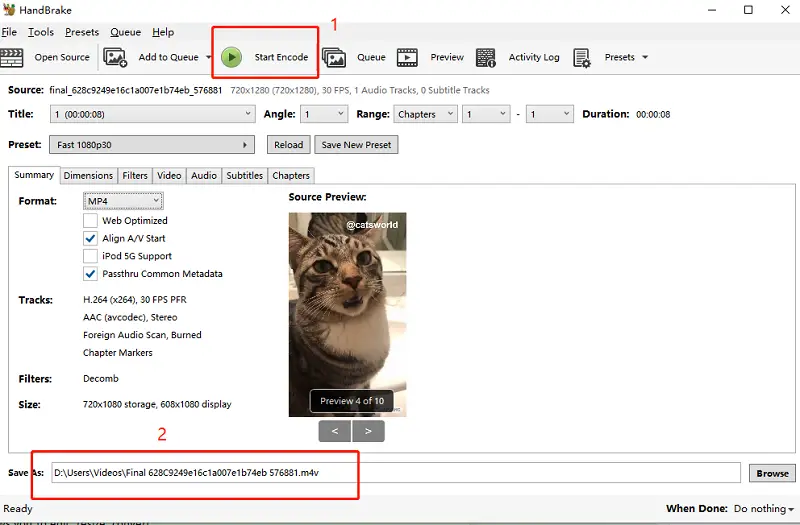This screenshot has width=800, height=525.
Task: Switch to the Video tab
Action: click(x=169, y=176)
